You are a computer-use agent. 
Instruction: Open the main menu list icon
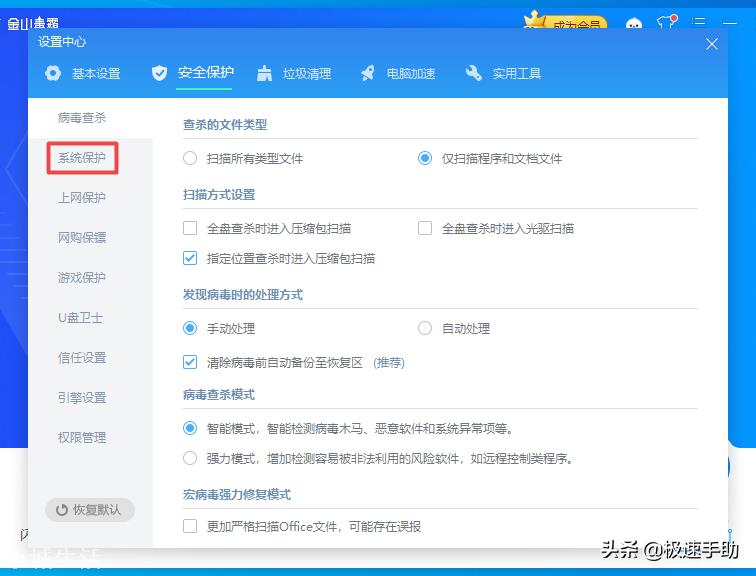pos(698,22)
